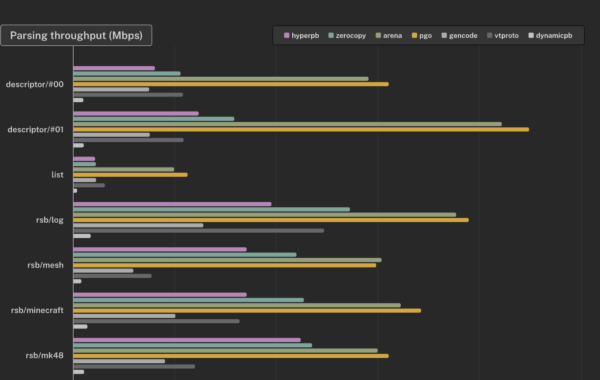
Task: Select the rsb/mesh category label
Action: click(45, 265)
